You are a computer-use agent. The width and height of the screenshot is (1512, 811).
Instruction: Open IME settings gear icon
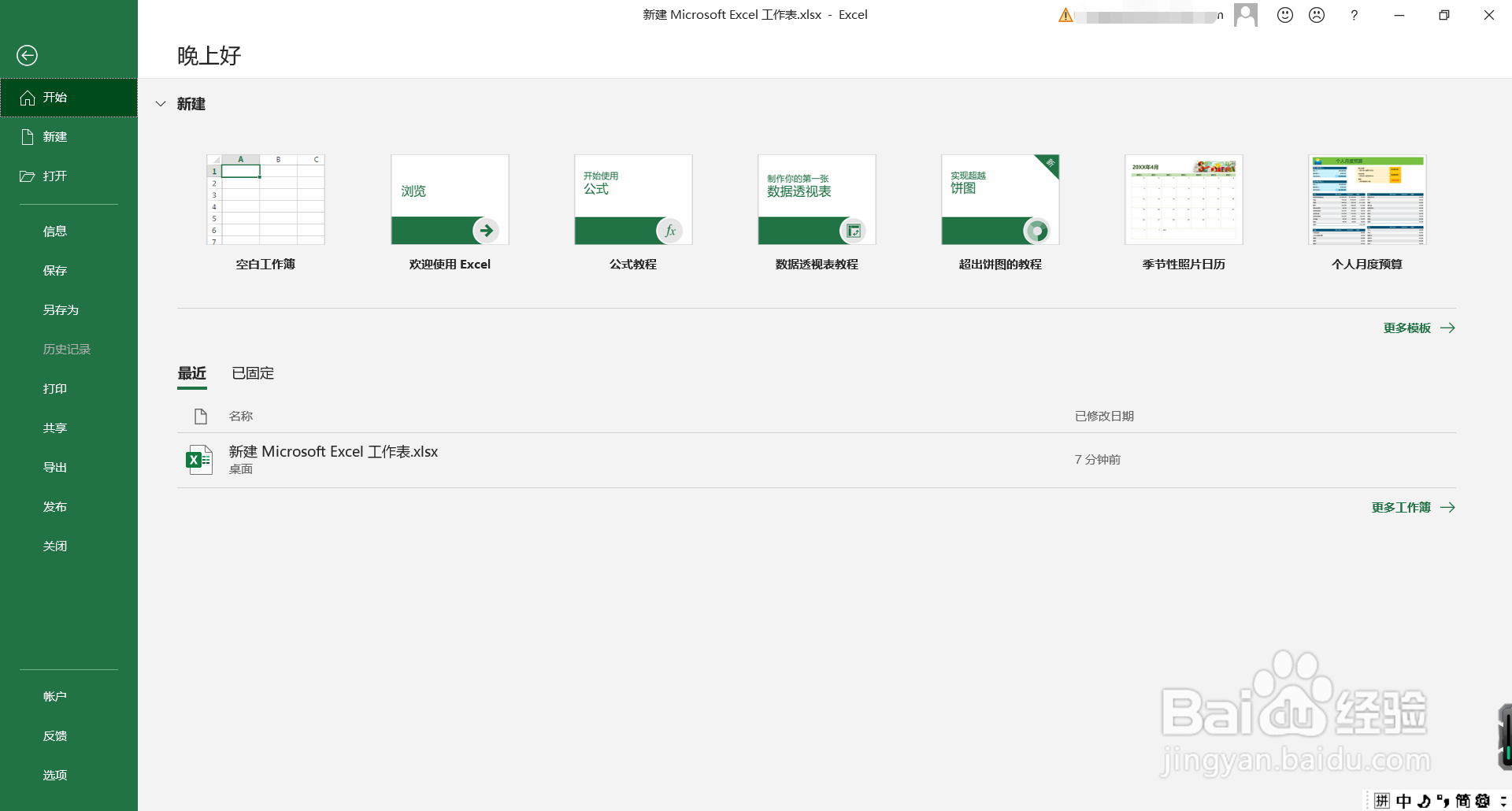1483,801
